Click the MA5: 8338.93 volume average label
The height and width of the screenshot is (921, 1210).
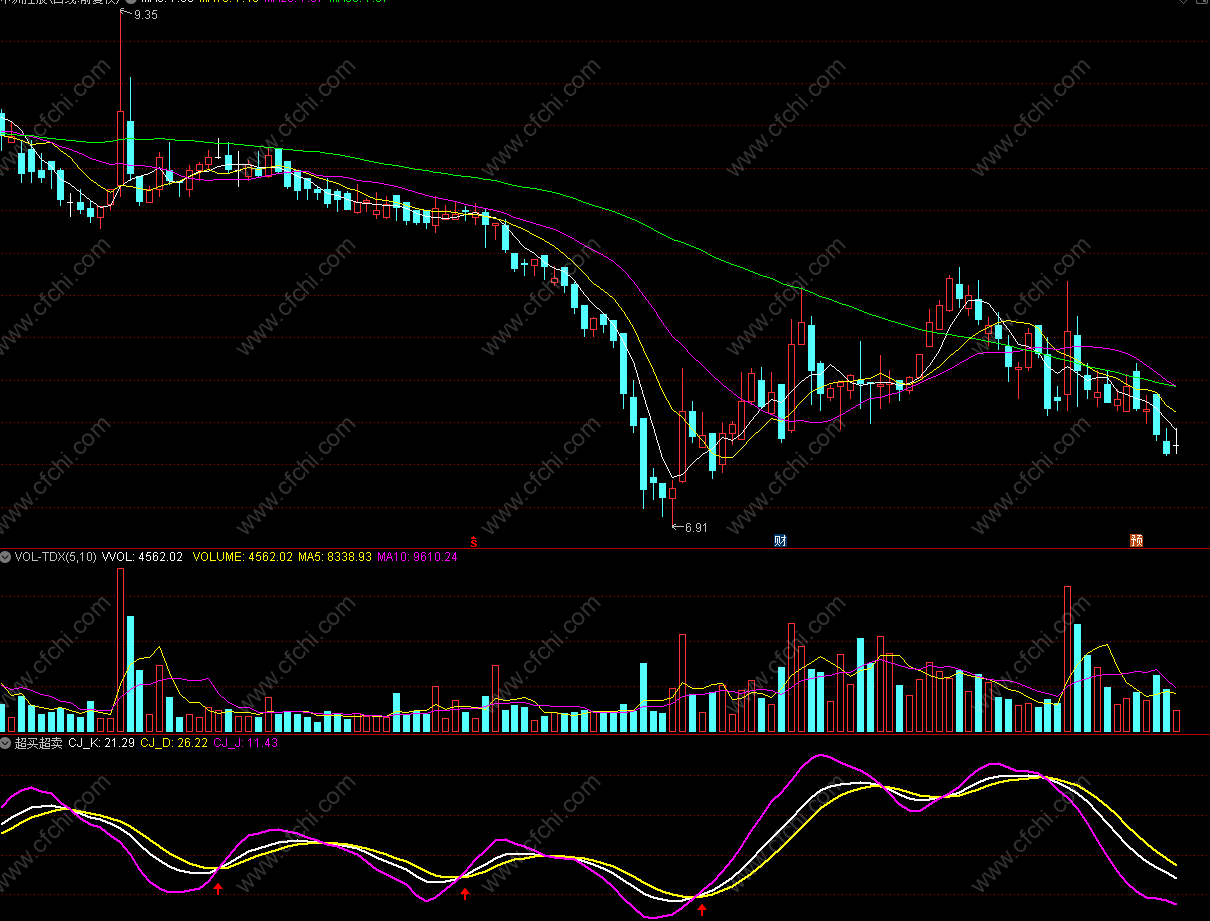coord(334,557)
